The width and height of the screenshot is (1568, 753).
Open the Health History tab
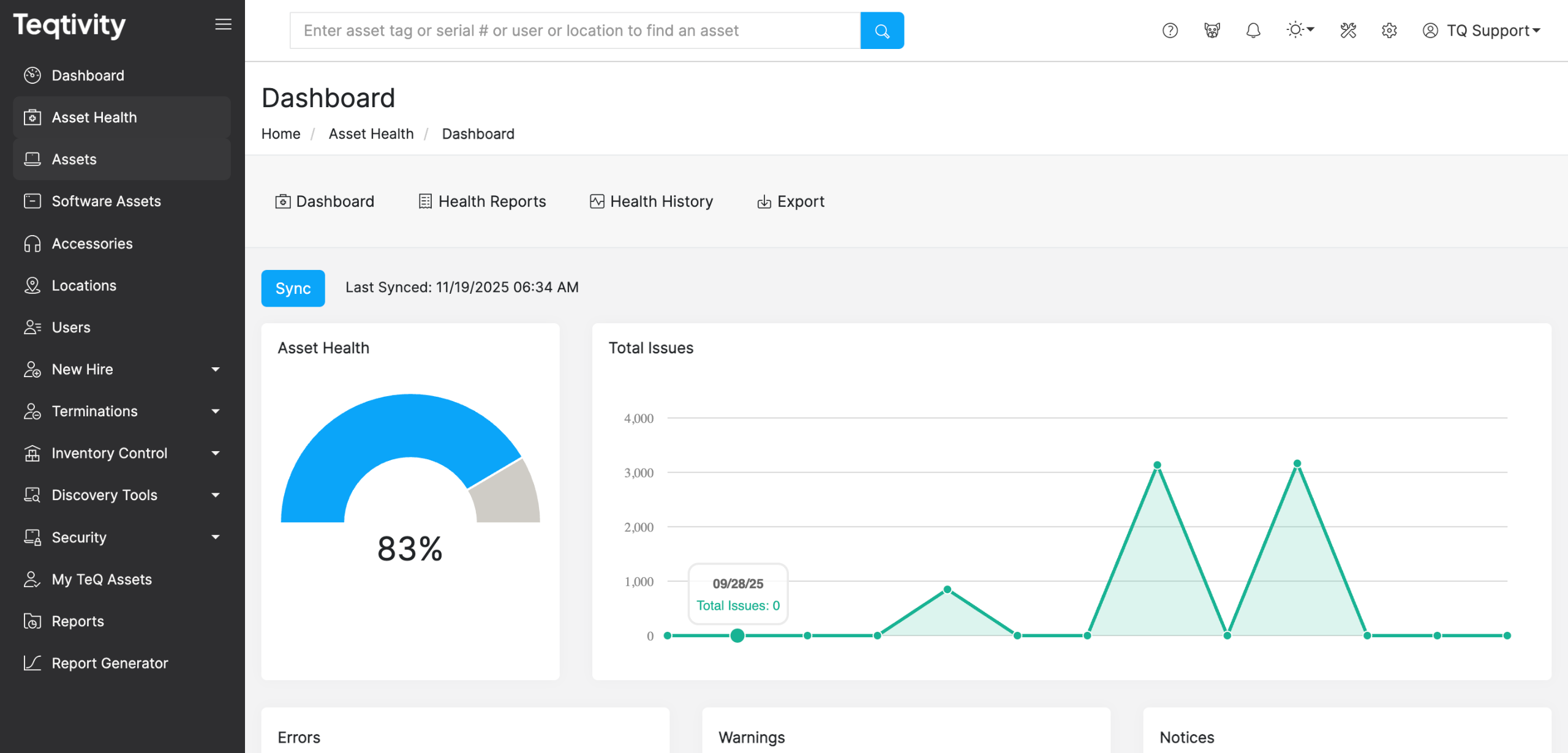click(x=651, y=201)
